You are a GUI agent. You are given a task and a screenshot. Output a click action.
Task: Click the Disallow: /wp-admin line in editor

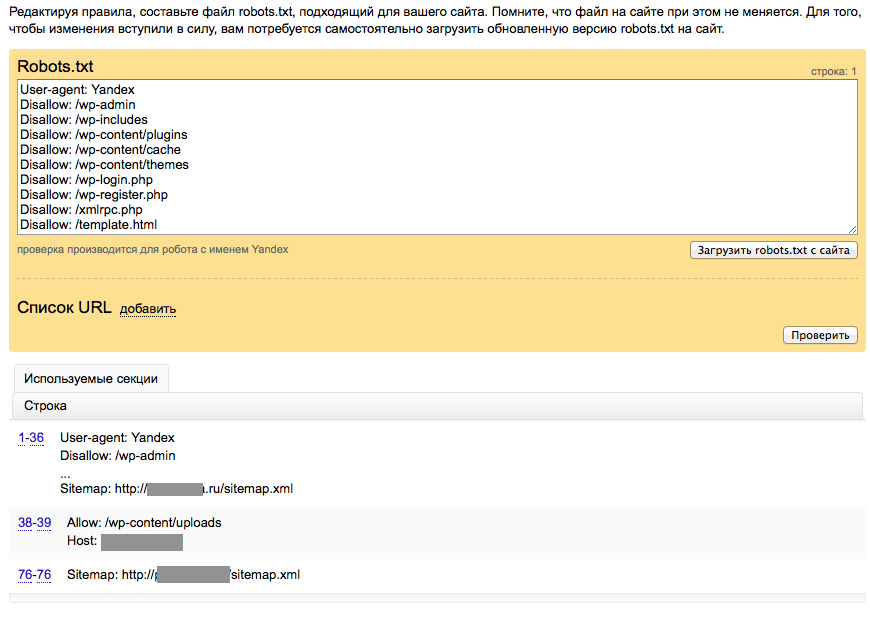pyautogui.click(x=77, y=105)
